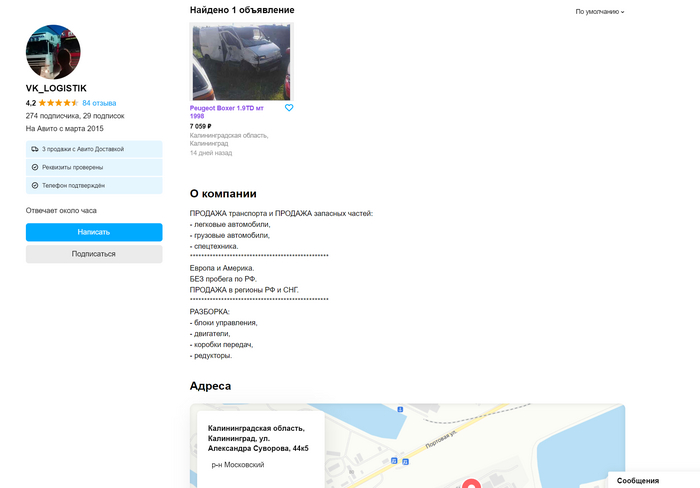Viewport: 700px width, 488px height.
Task: Click the rating stars next to 4,2
Action: [x=58, y=103]
